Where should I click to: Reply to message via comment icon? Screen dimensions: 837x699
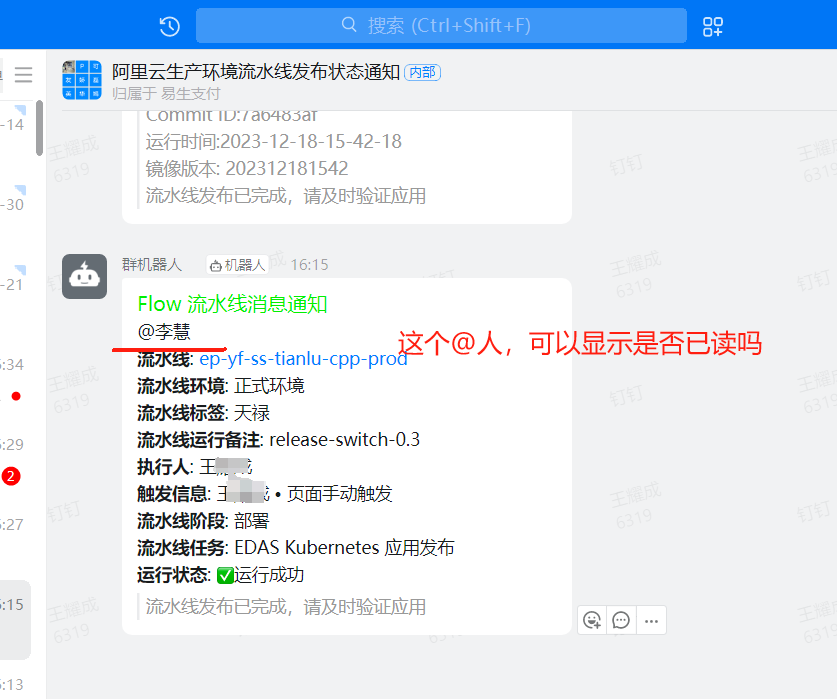[x=621, y=620]
